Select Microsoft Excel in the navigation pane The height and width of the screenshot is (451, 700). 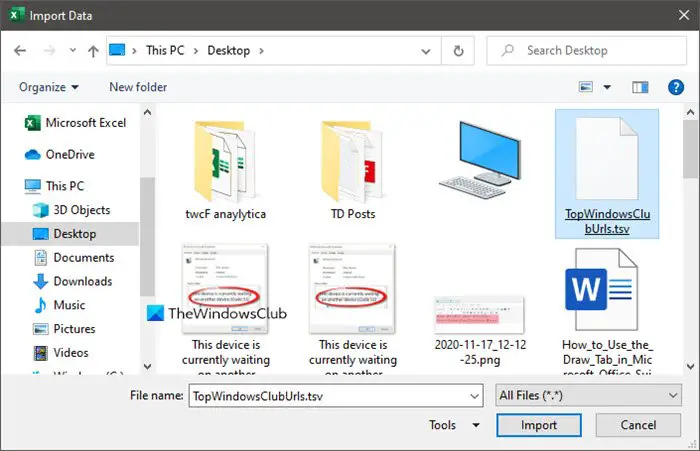pos(75,123)
